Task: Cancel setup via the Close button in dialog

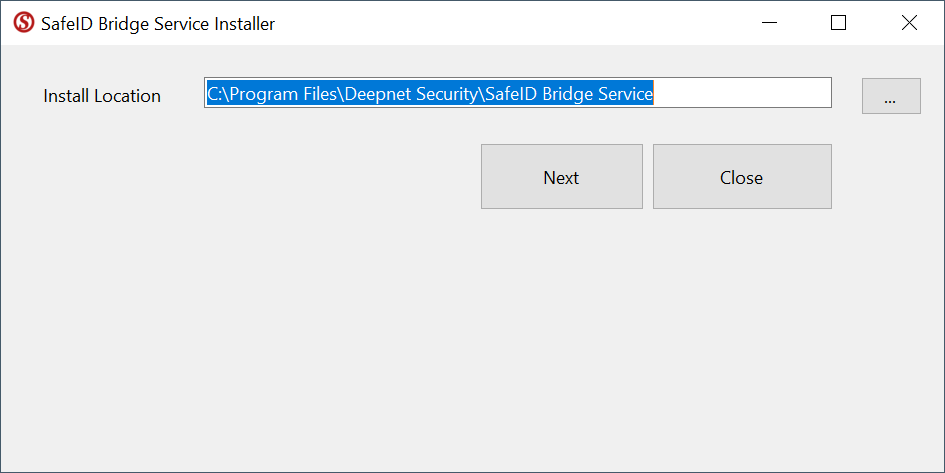Action: [x=741, y=177]
